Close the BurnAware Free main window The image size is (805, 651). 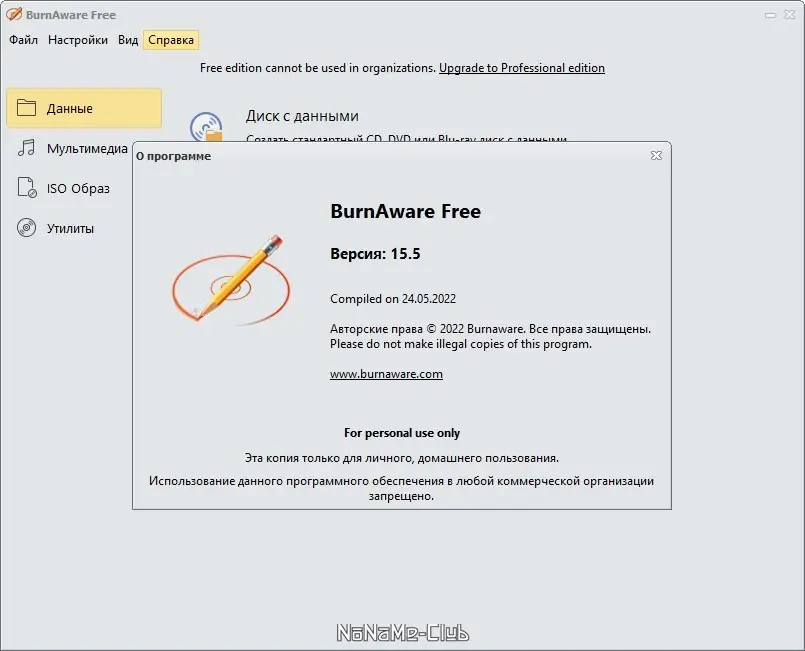(790, 15)
